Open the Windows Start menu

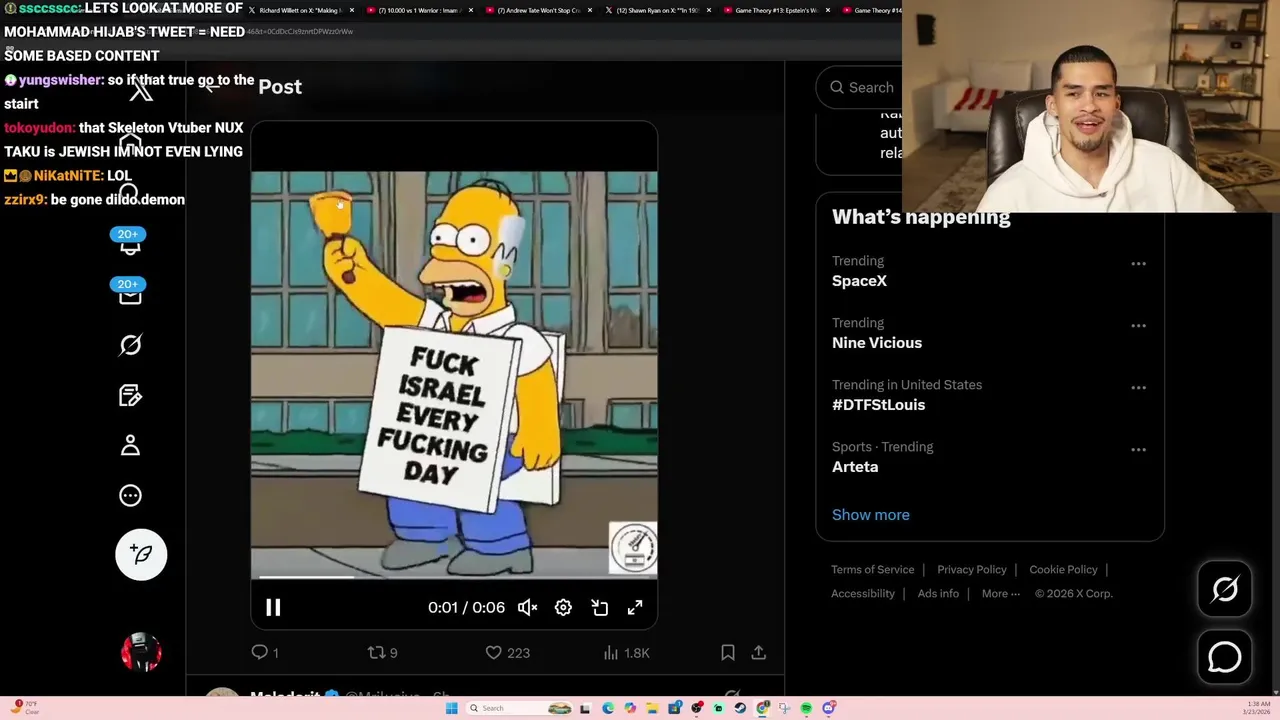(x=452, y=708)
